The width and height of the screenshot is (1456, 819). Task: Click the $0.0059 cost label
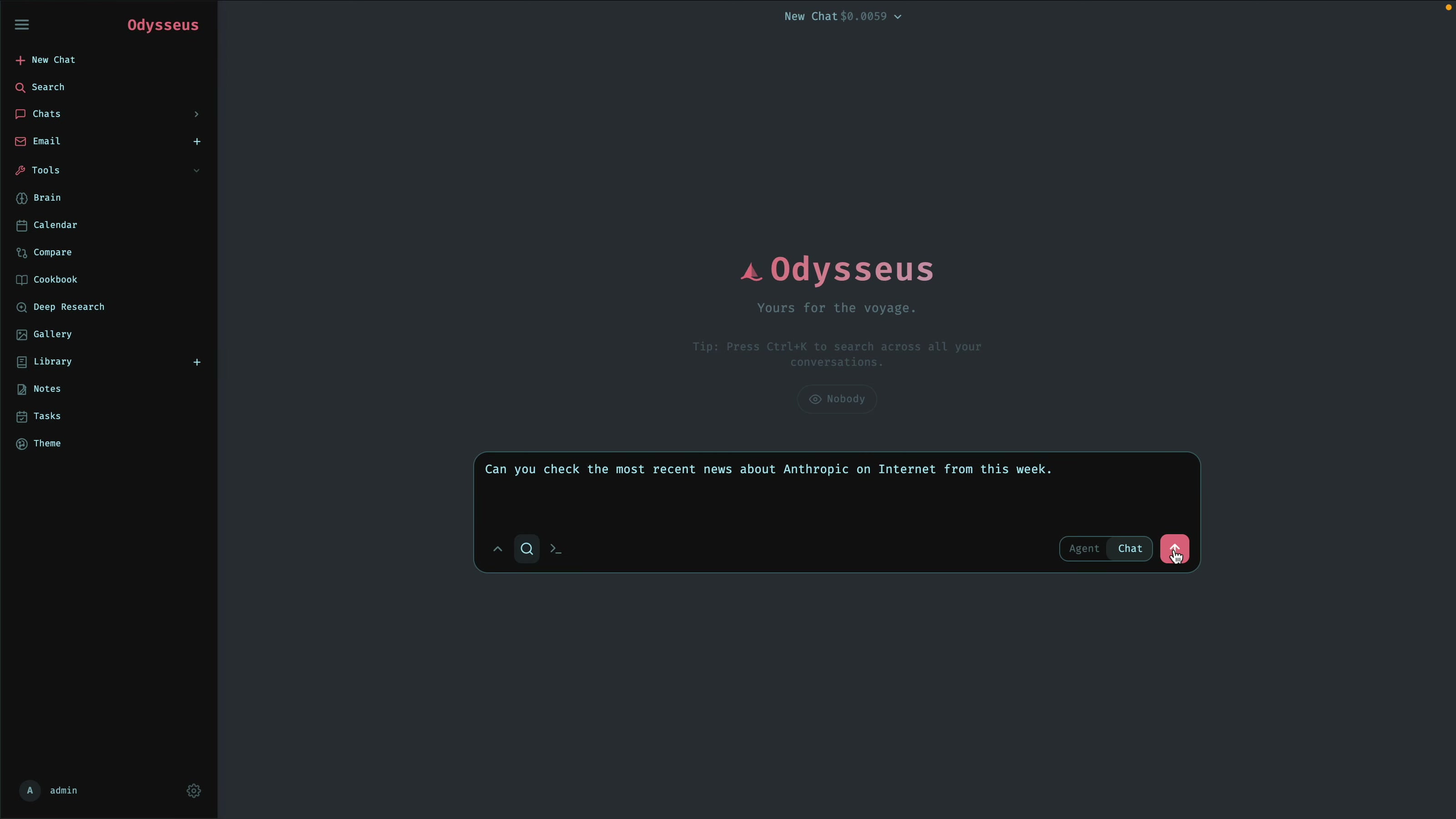(x=863, y=16)
